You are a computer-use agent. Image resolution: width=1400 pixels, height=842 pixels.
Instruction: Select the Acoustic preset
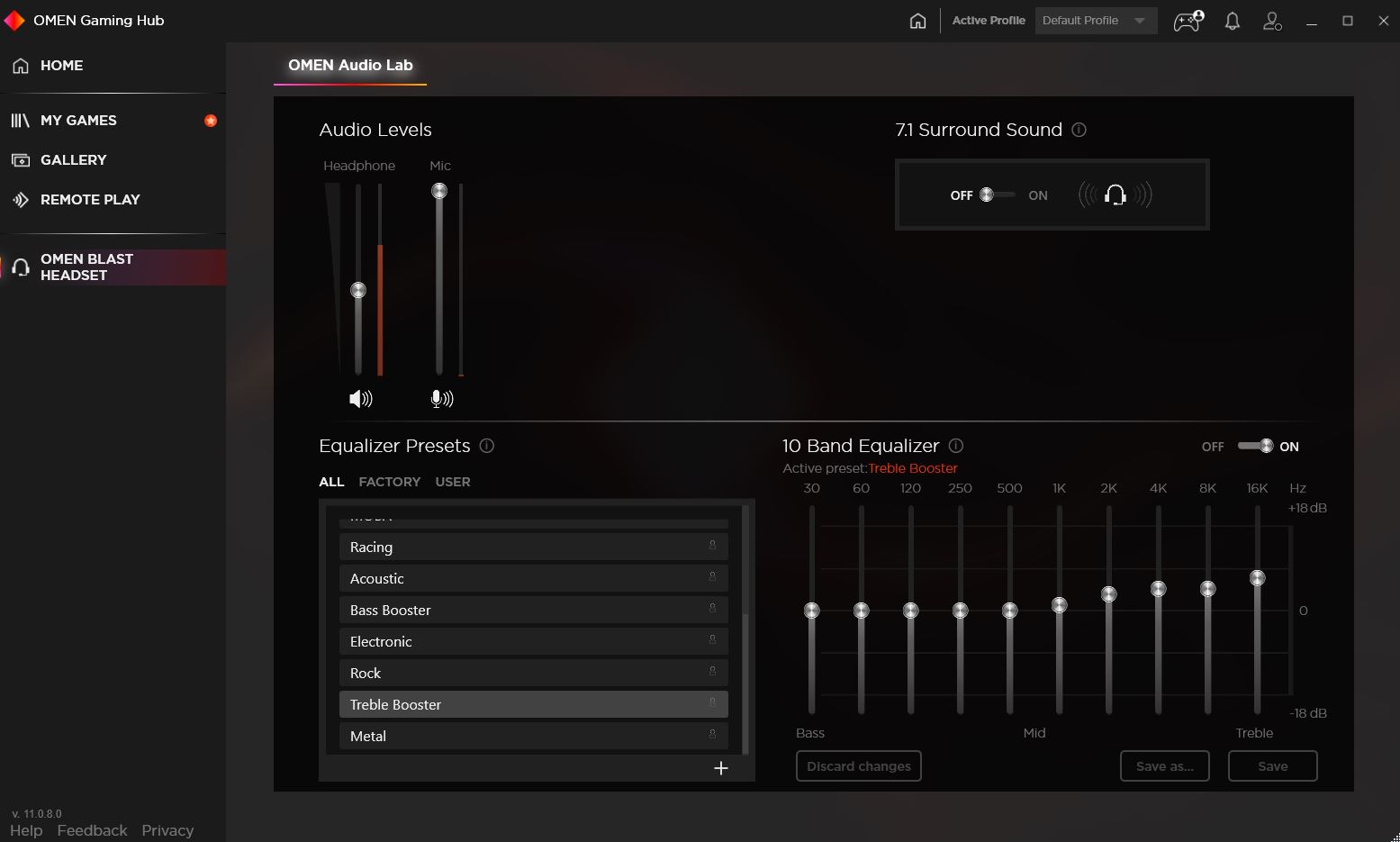click(533, 578)
